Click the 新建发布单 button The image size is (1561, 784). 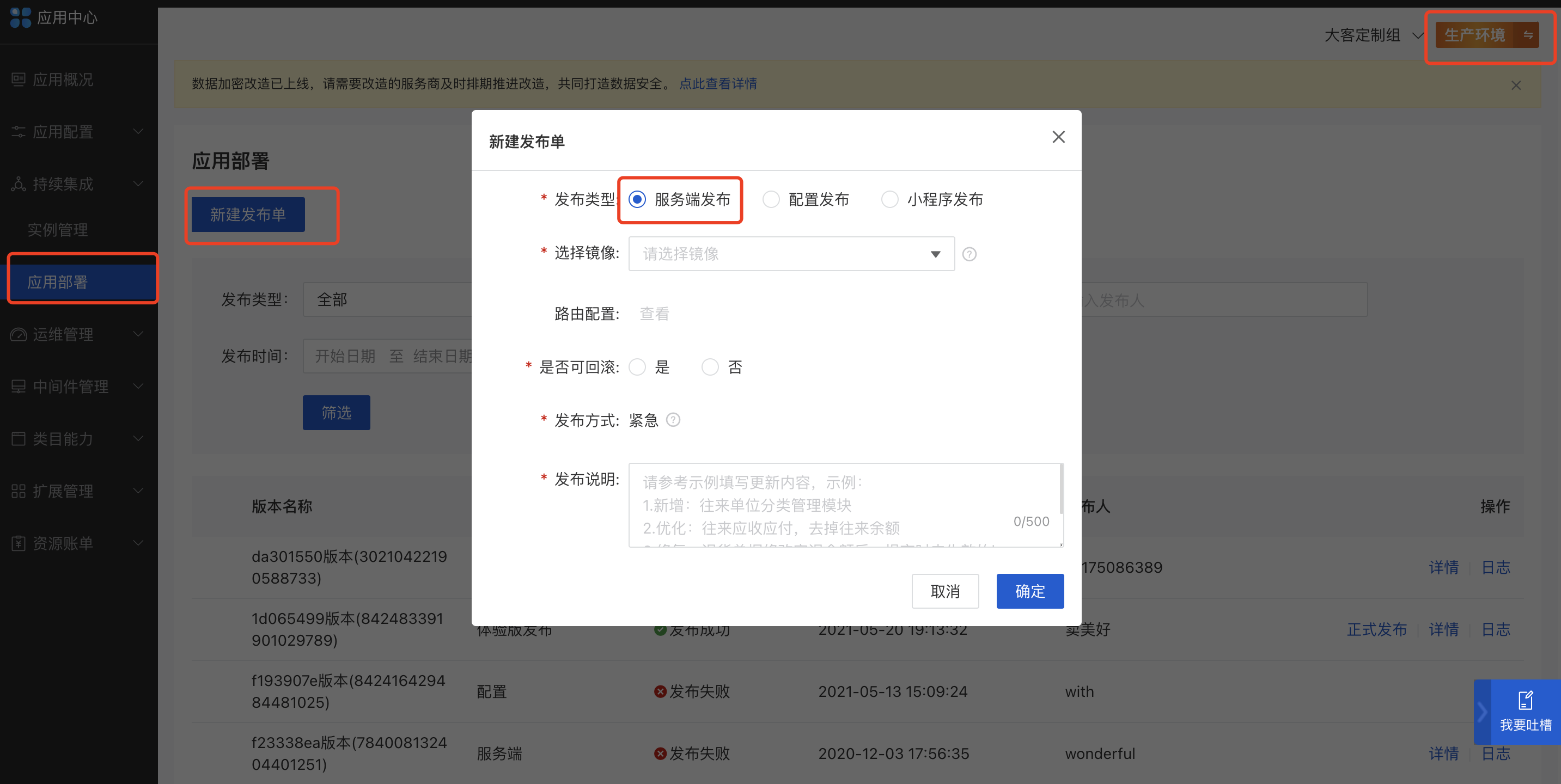click(248, 215)
